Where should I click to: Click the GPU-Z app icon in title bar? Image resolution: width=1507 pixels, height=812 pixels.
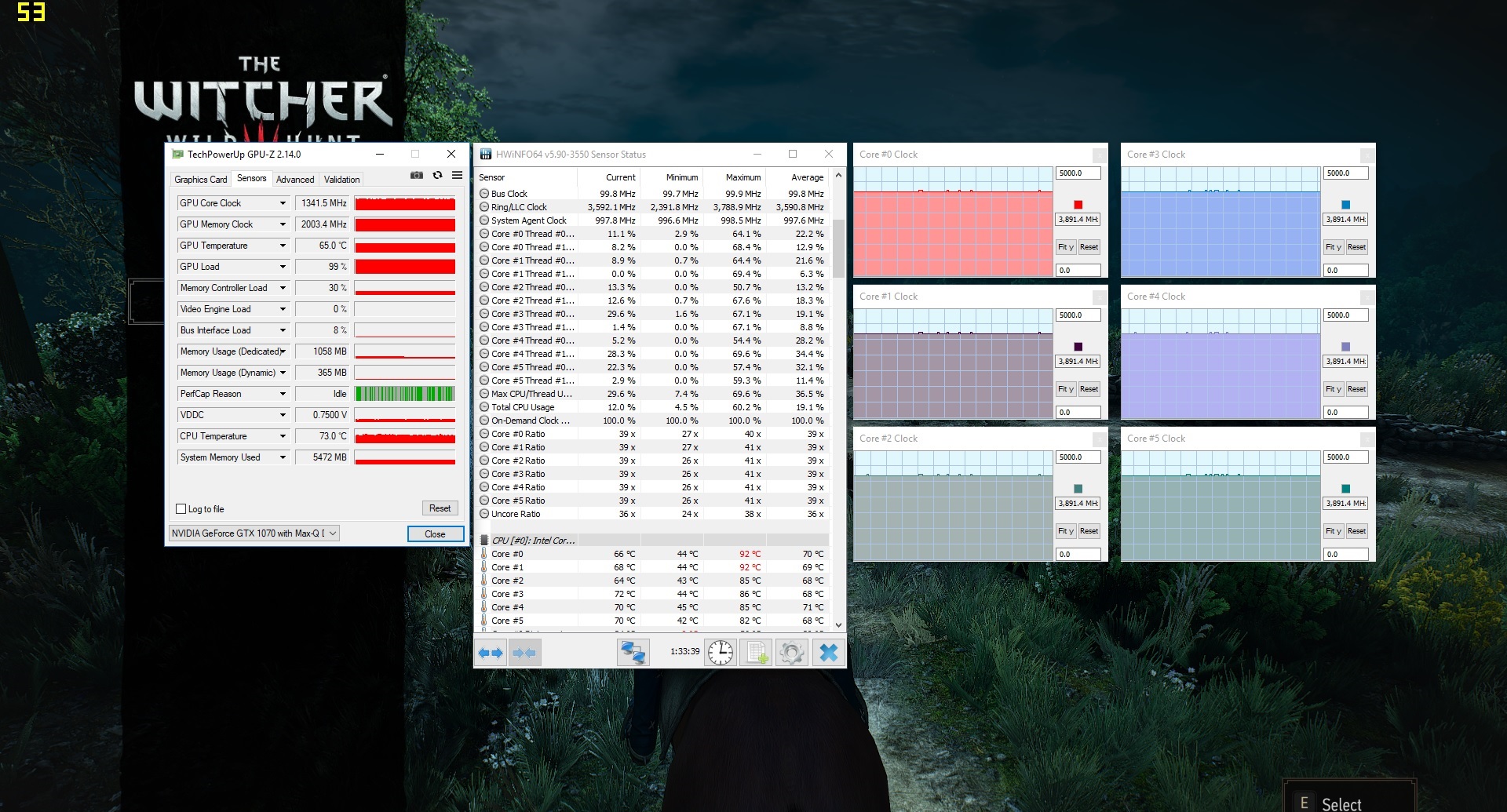click(x=178, y=155)
